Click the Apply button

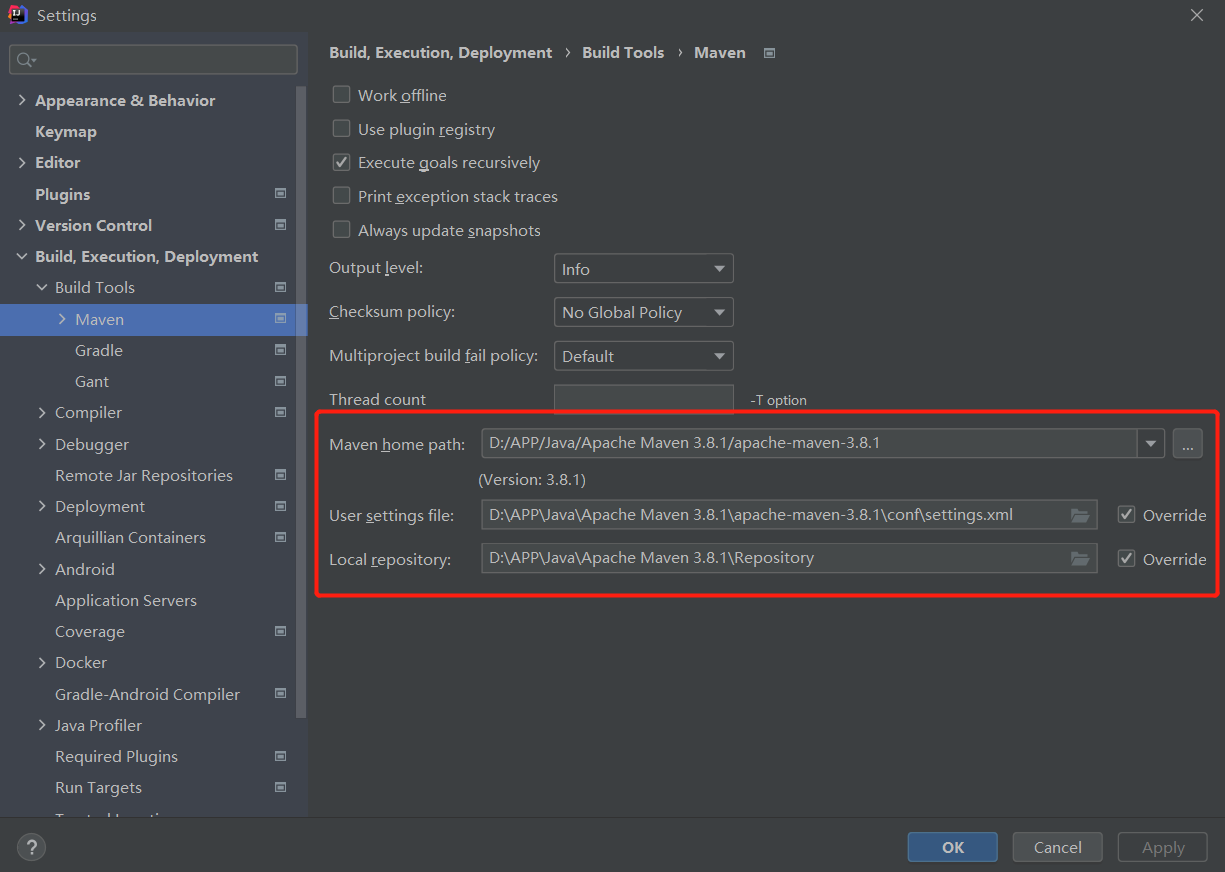(x=1163, y=847)
